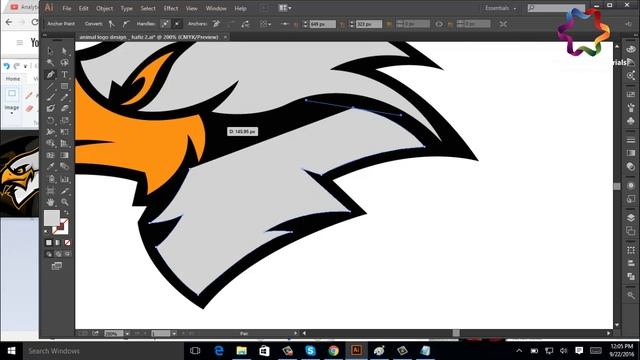640x360 pixels.
Task: Open the zoom level dropdown arrow
Action: [127, 333]
